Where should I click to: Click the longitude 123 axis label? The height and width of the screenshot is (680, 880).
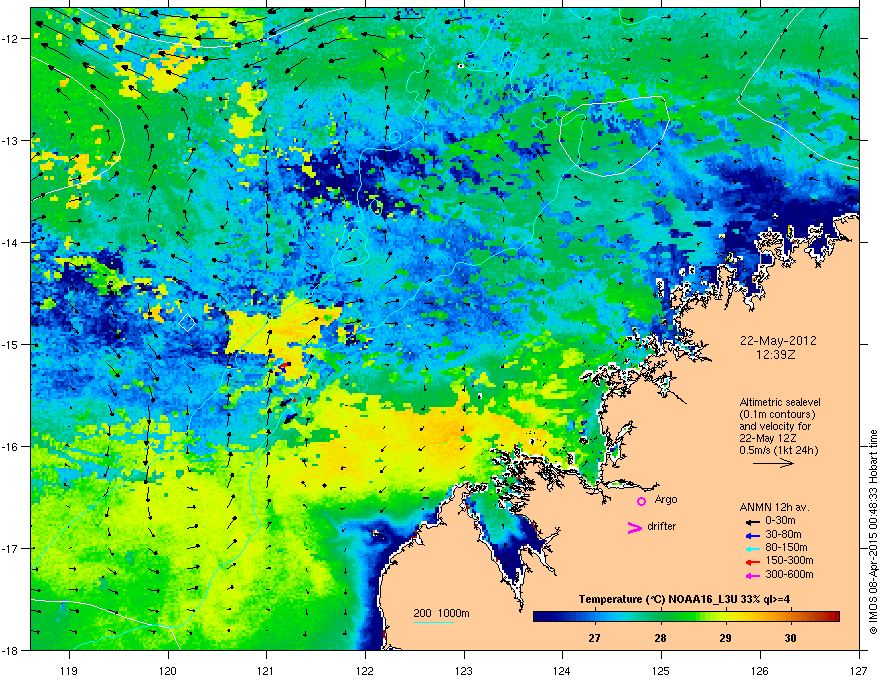coord(464,670)
